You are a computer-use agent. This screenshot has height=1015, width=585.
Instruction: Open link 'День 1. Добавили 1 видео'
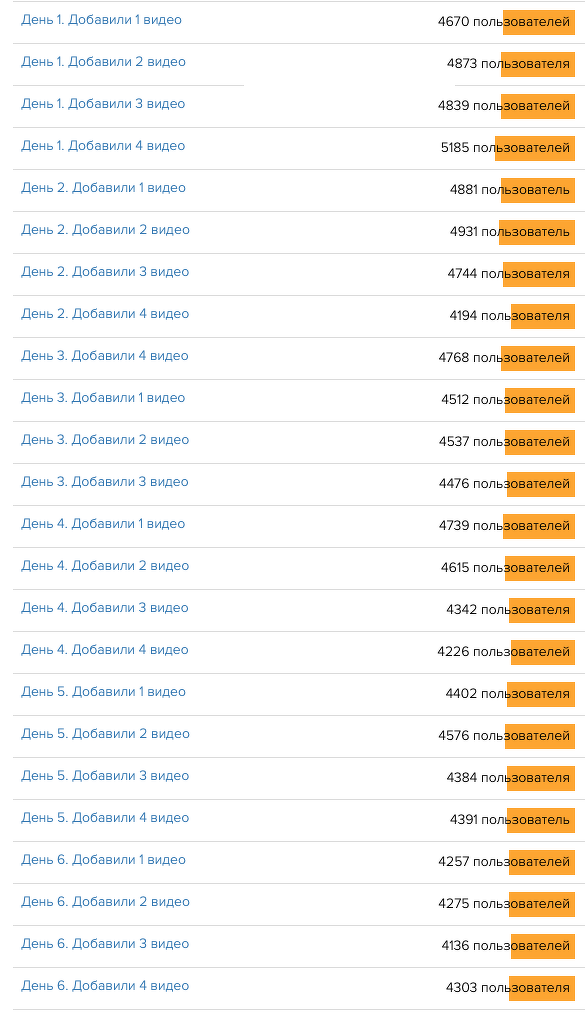click(x=101, y=20)
